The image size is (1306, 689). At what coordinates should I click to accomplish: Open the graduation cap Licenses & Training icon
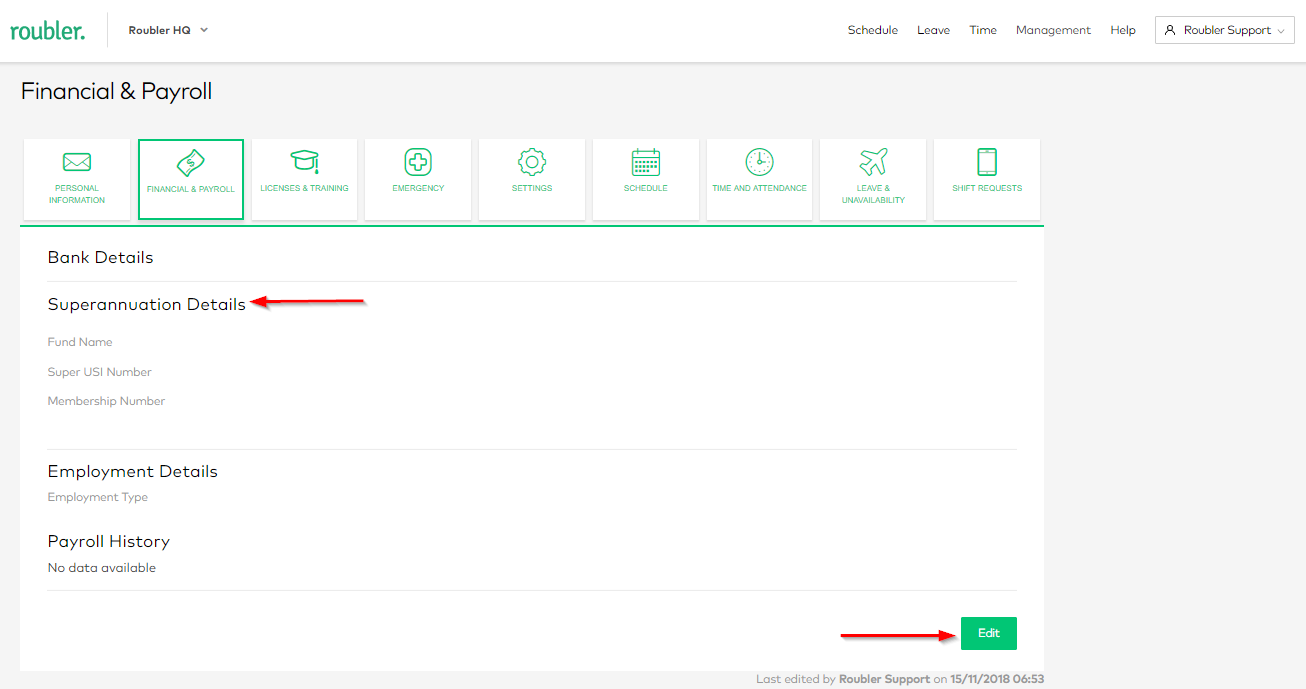304,162
